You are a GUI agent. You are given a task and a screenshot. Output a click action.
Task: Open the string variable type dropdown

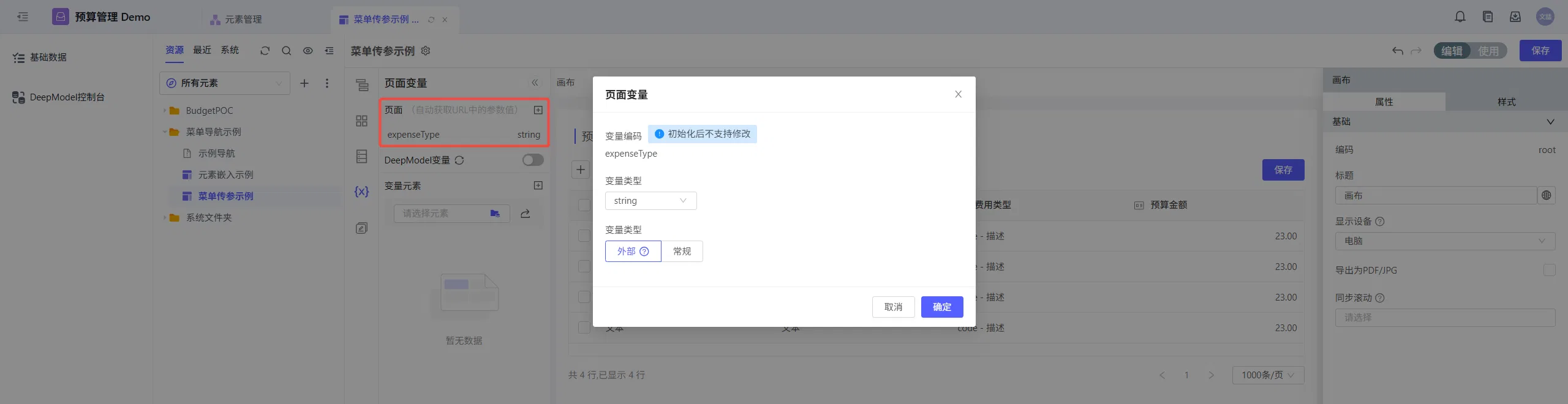(650, 201)
